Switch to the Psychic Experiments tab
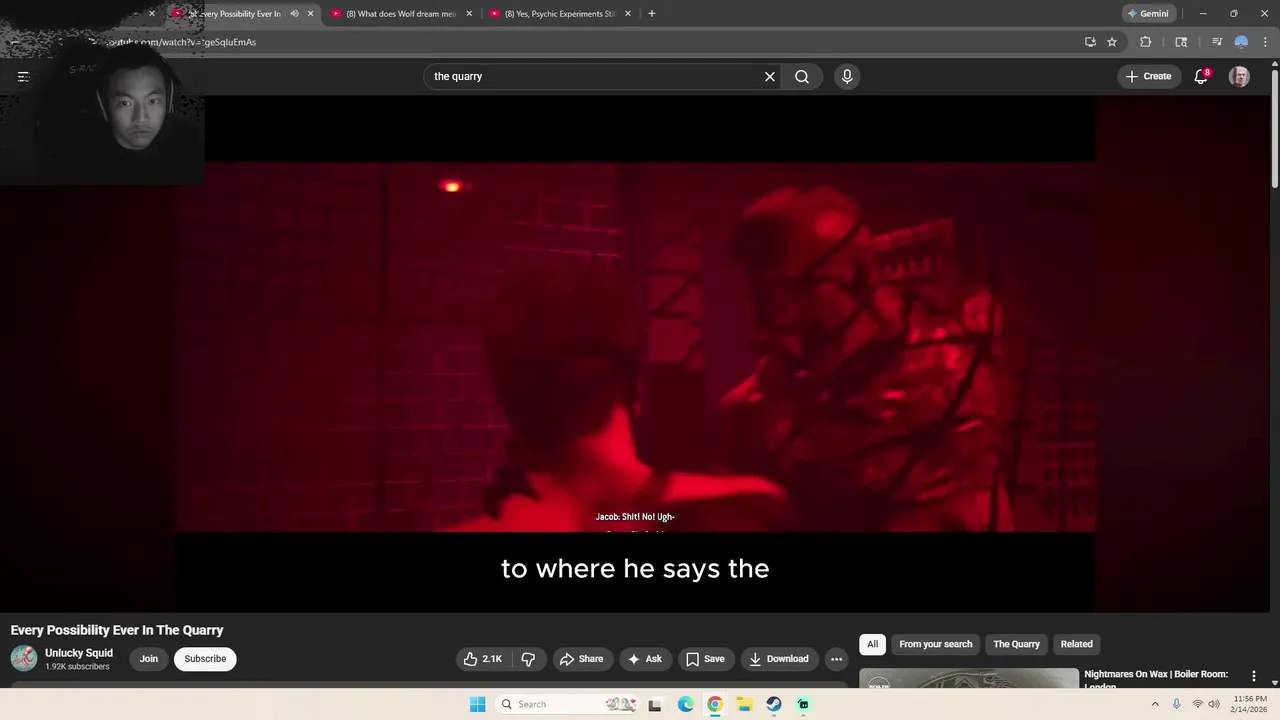The height and width of the screenshot is (720, 1280). coord(562,14)
